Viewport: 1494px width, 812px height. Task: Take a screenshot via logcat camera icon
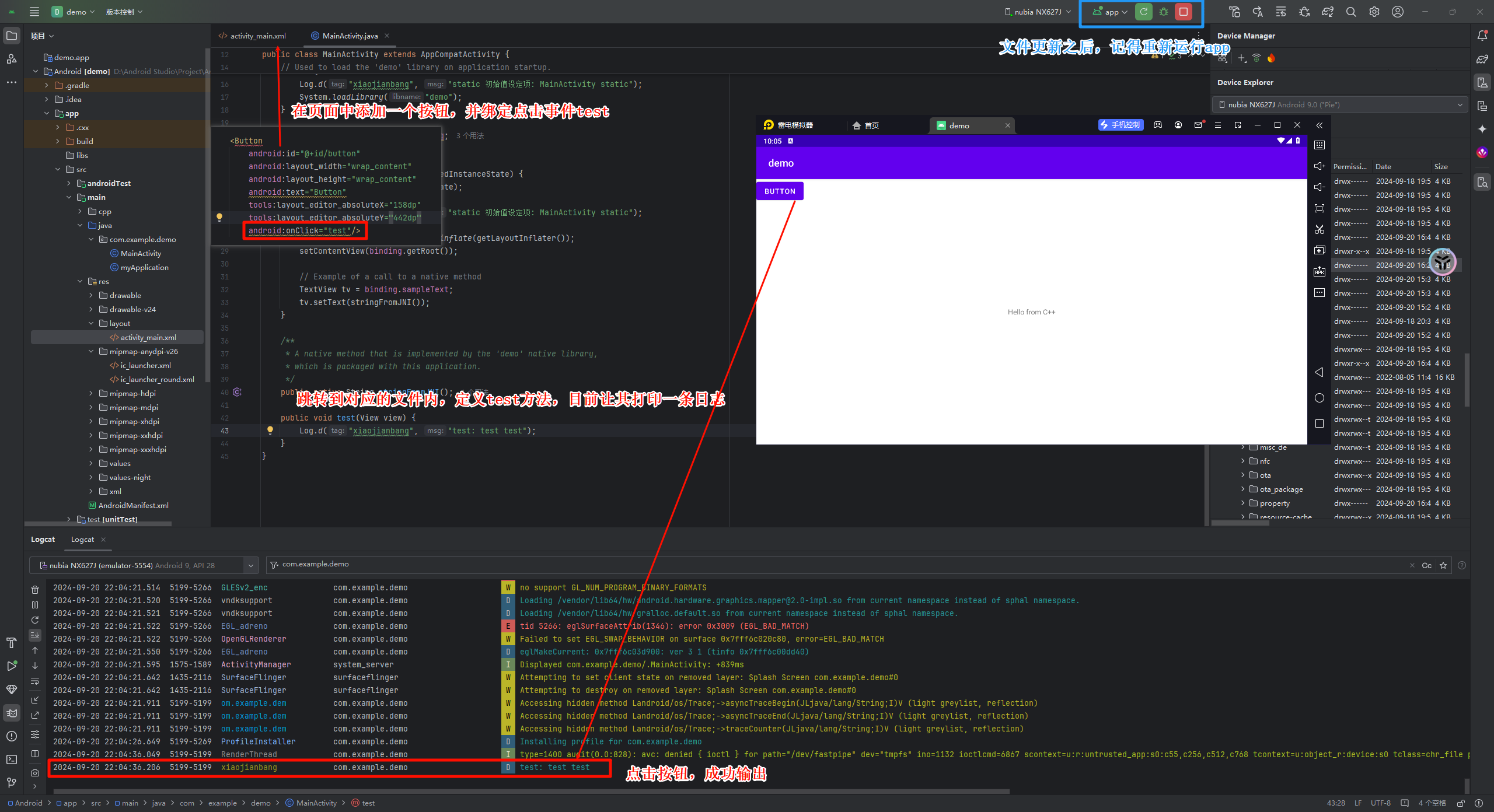coord(35,773)
